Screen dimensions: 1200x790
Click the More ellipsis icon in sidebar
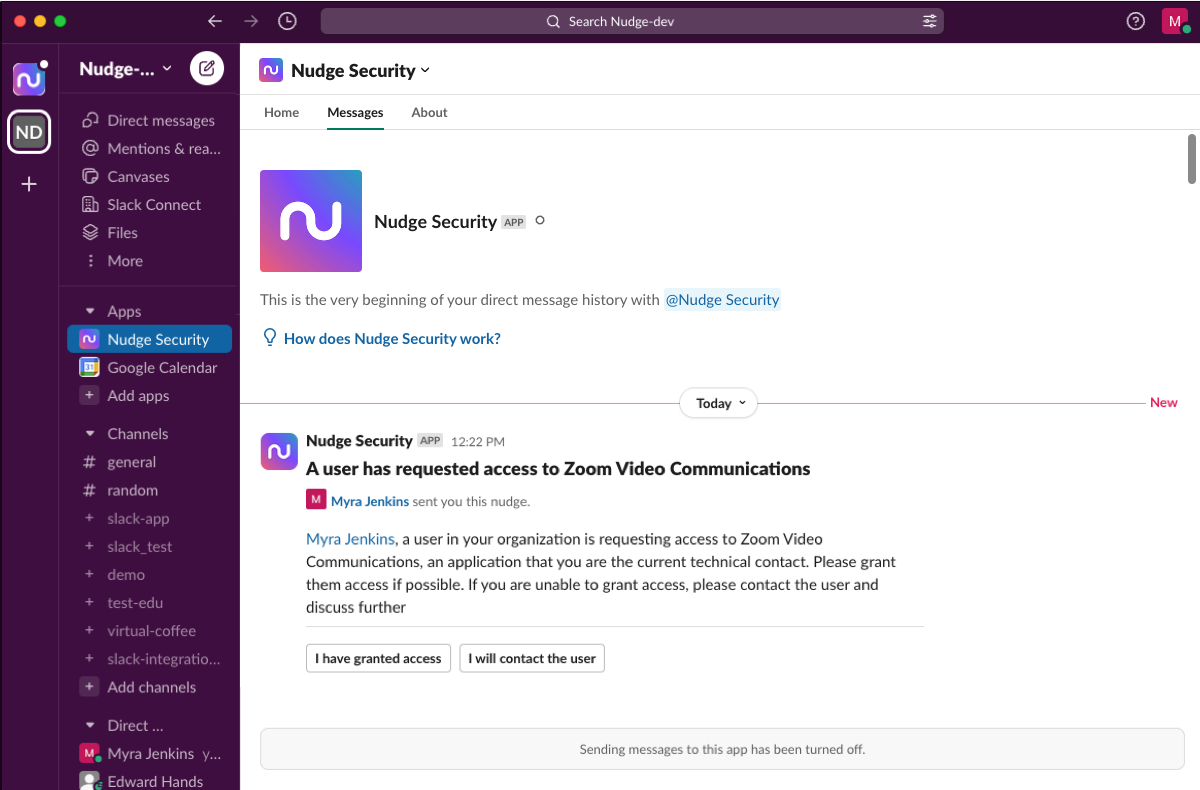tap(90, 260)
